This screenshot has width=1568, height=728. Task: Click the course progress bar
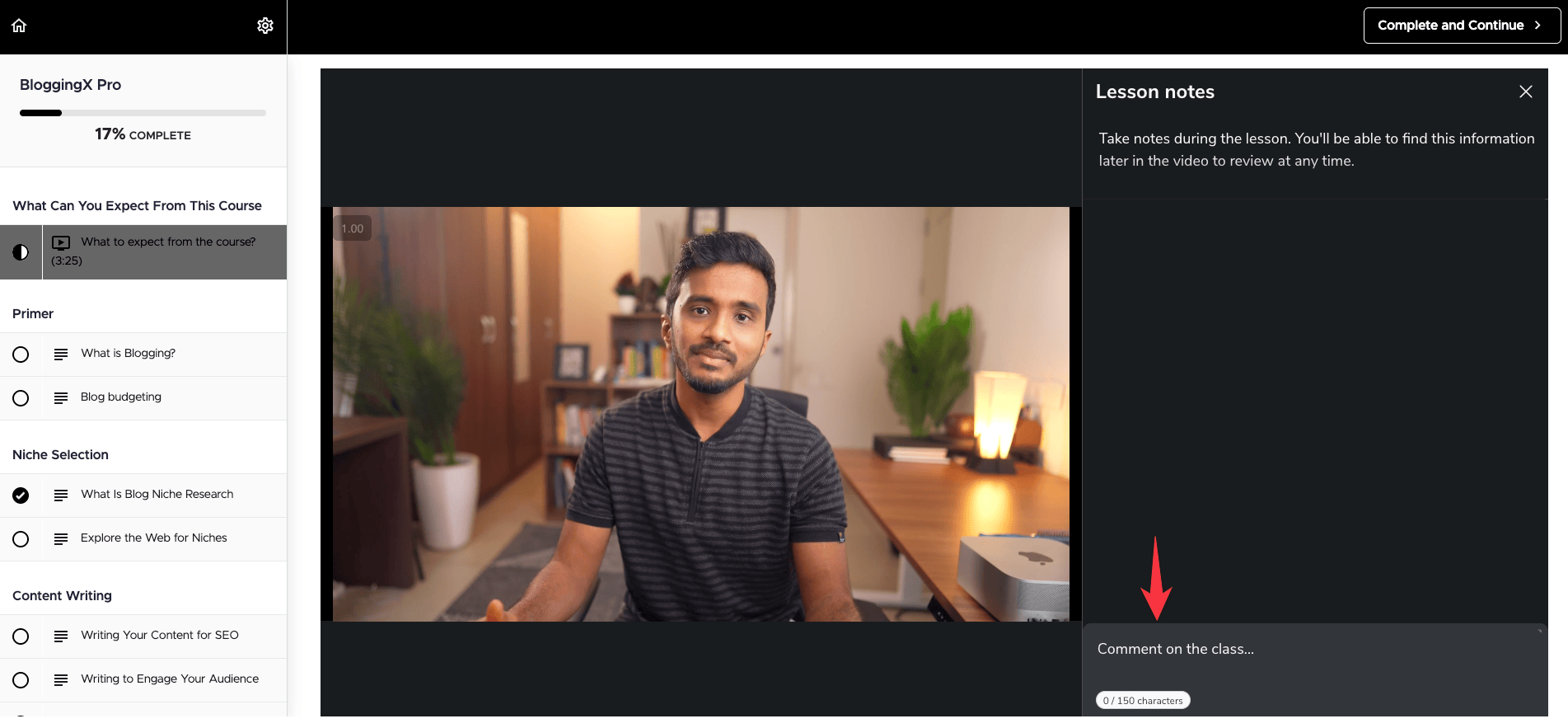[x=143, y=113]
